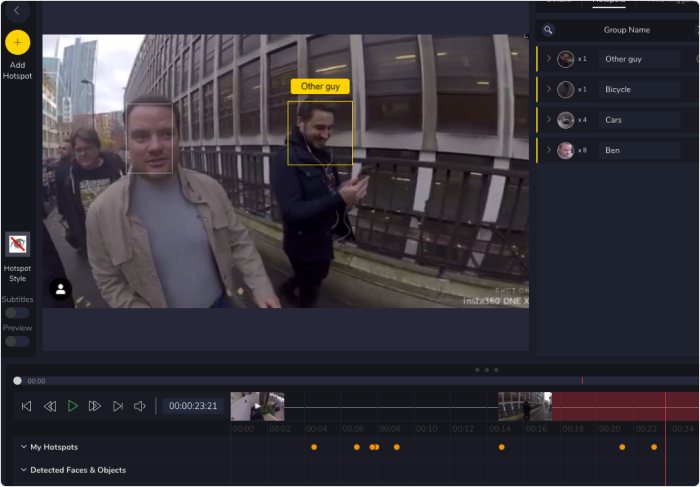Select the hotspot marker near 00:04
This screenshot has width=700, height=487.
(x=314, y=447)
